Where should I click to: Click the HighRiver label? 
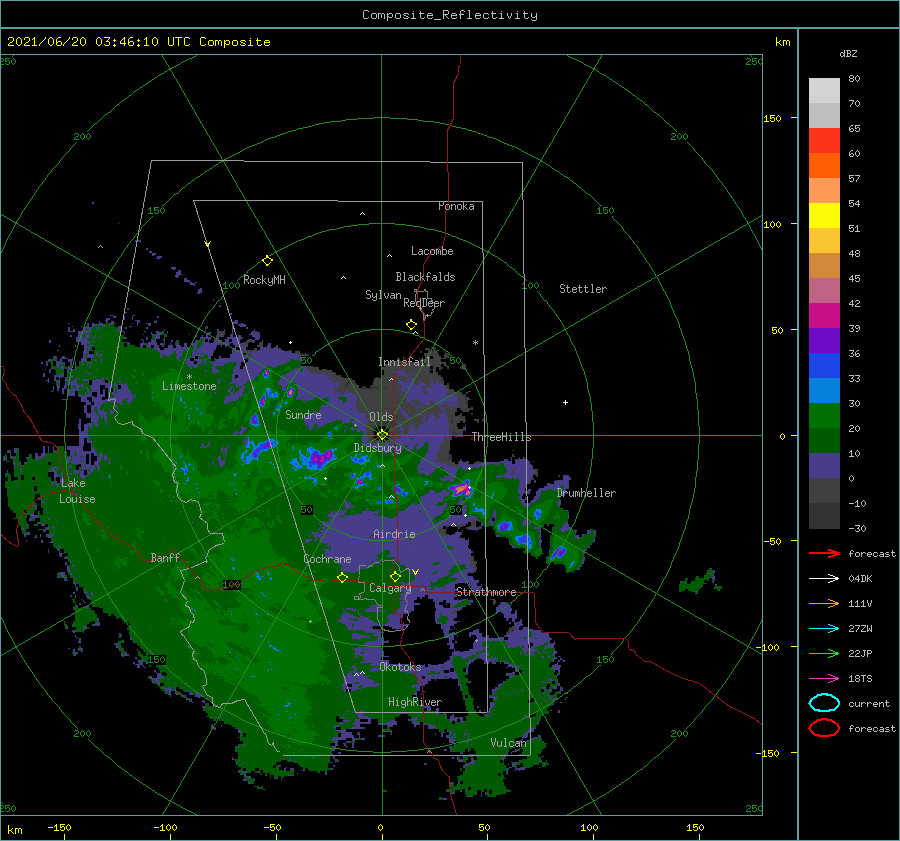click(415, 702)
